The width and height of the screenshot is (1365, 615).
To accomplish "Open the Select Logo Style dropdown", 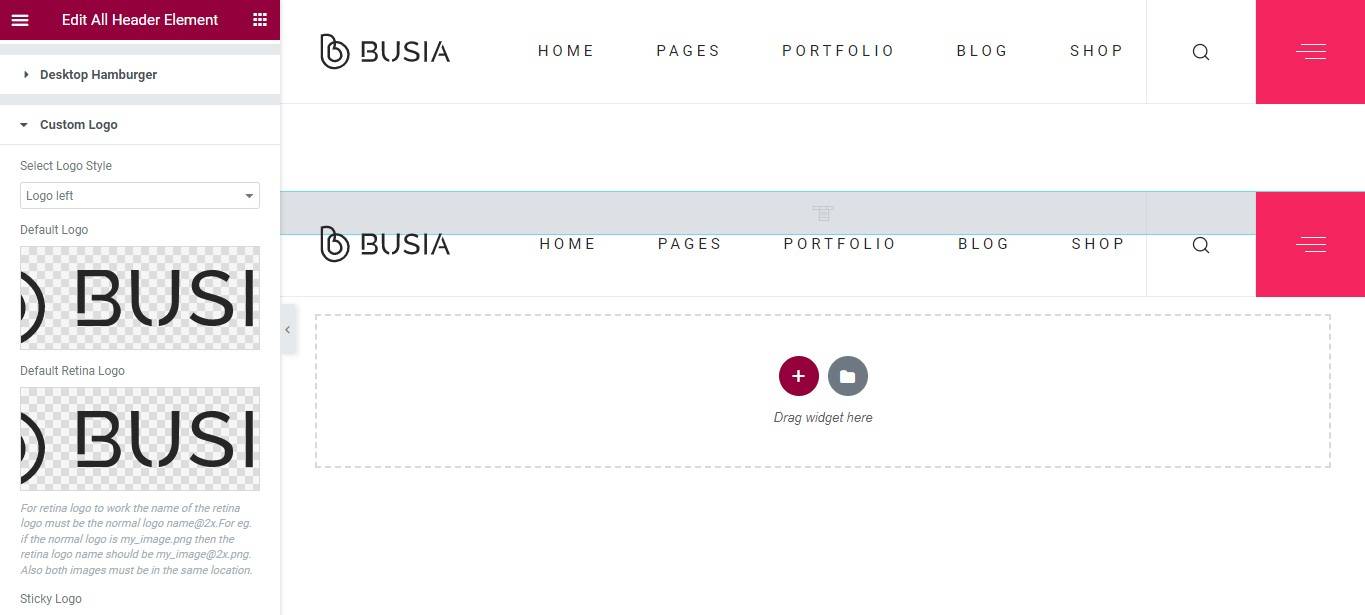I will point(140,196).
